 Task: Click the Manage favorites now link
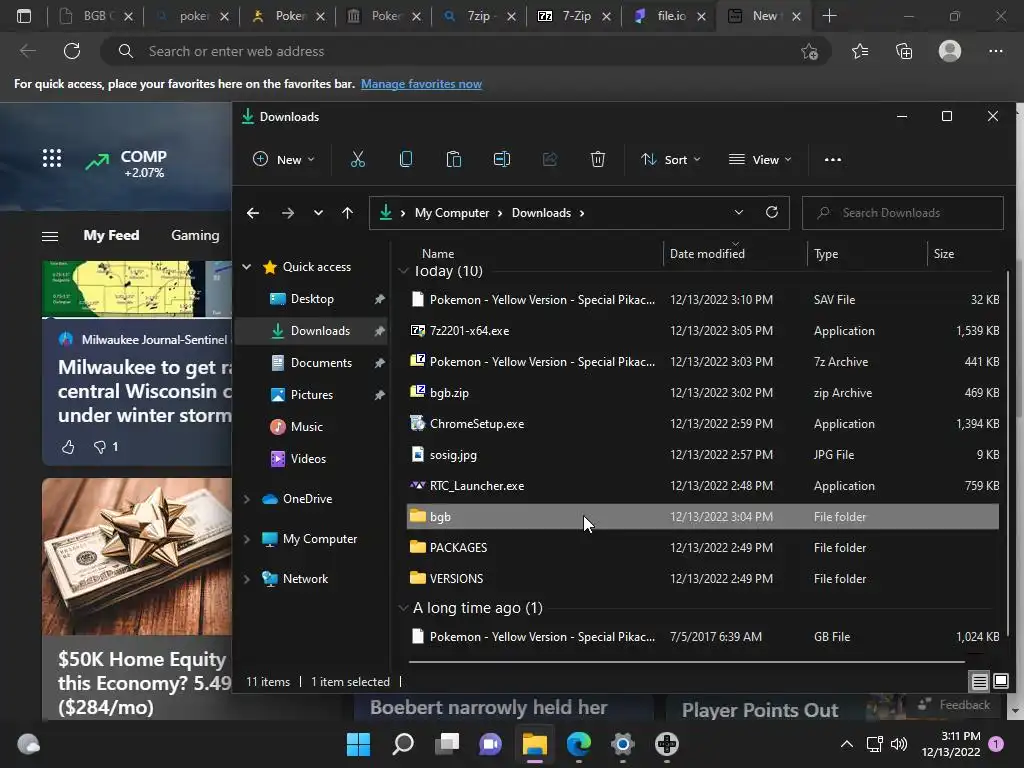pos(421,84)
